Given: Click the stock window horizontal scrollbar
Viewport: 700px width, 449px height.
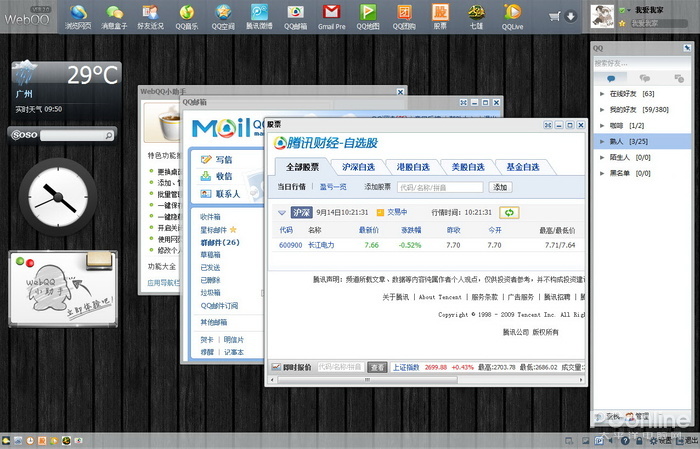Looking at the screenshot, I should (x=367, y=380).
